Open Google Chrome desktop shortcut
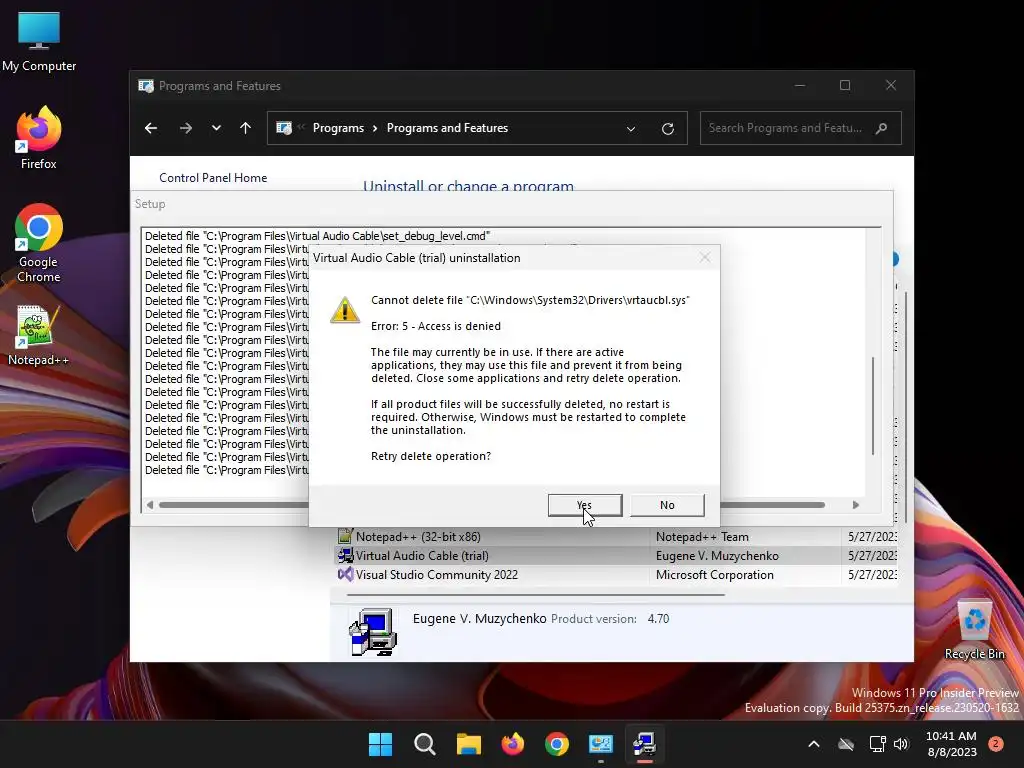1024x768 pixels. click(x=39, y=243)
